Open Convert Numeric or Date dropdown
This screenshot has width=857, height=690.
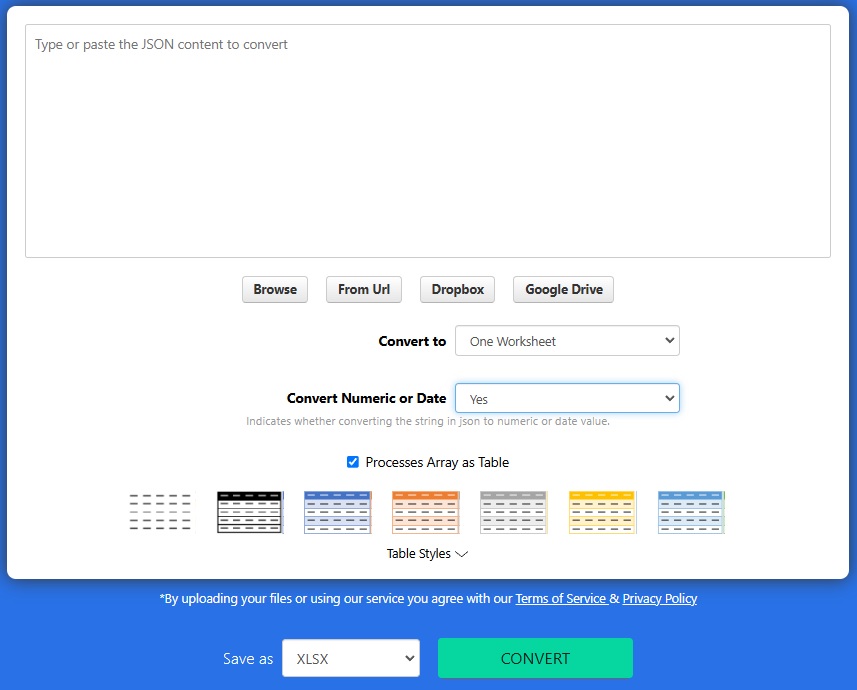(567, 399)
